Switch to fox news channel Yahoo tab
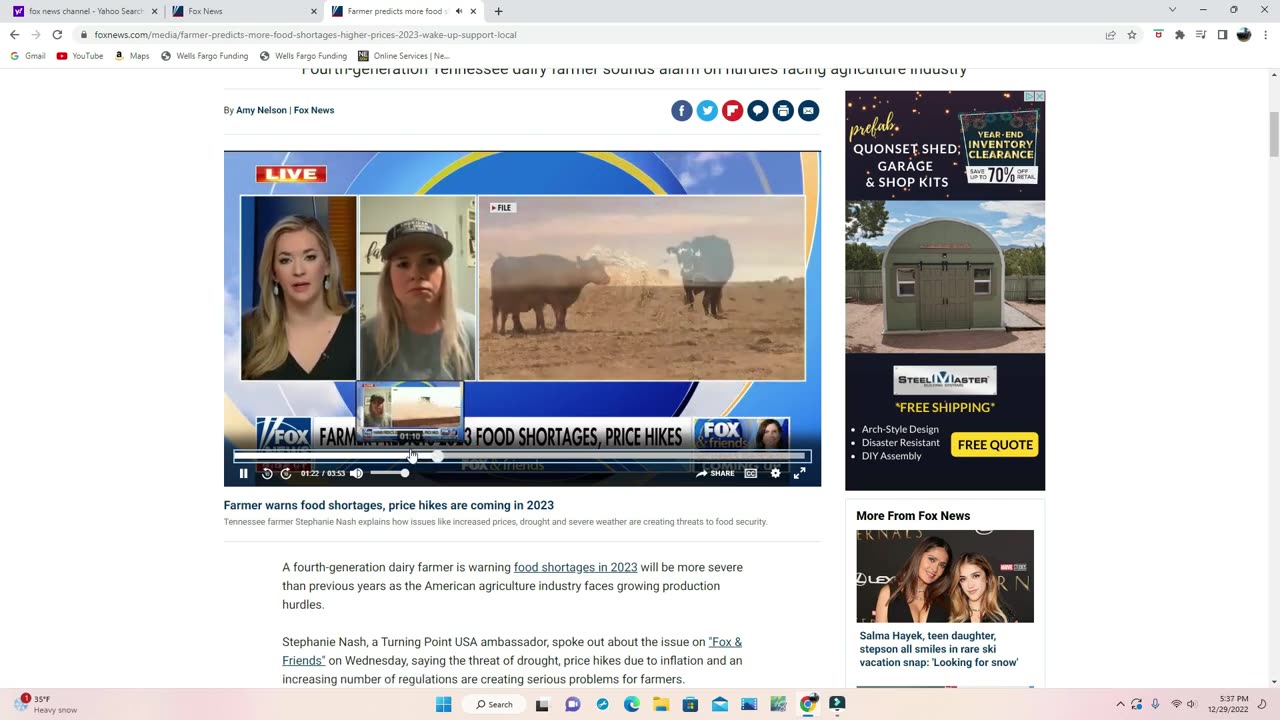 (84, 11)
